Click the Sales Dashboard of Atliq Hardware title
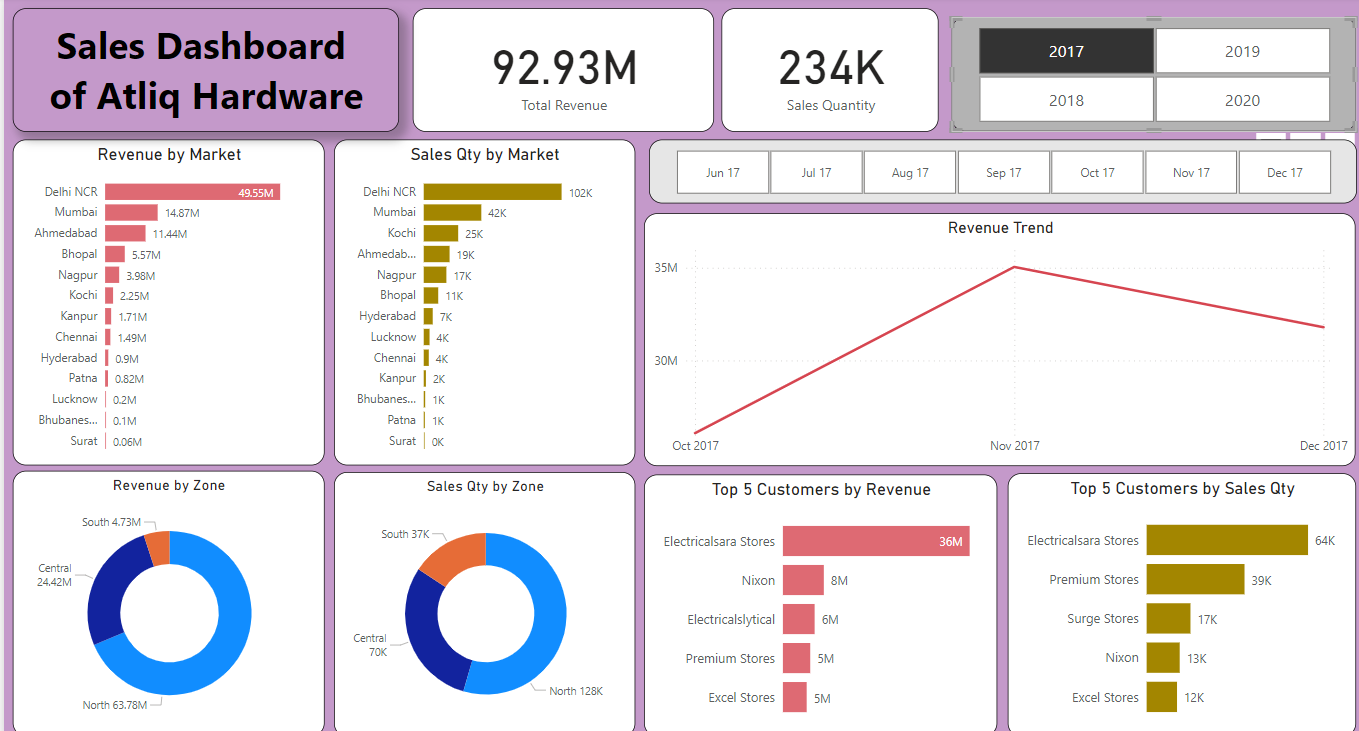 (x=206, y=71)
